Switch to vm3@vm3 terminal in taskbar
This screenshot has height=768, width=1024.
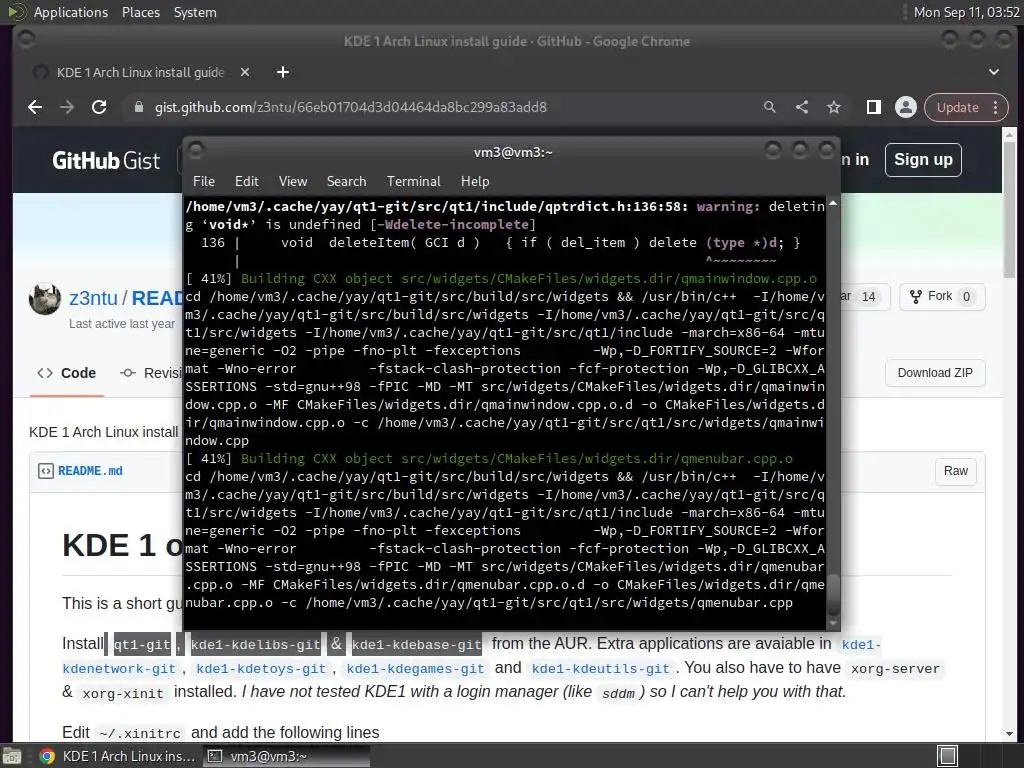tap(285, 756)
